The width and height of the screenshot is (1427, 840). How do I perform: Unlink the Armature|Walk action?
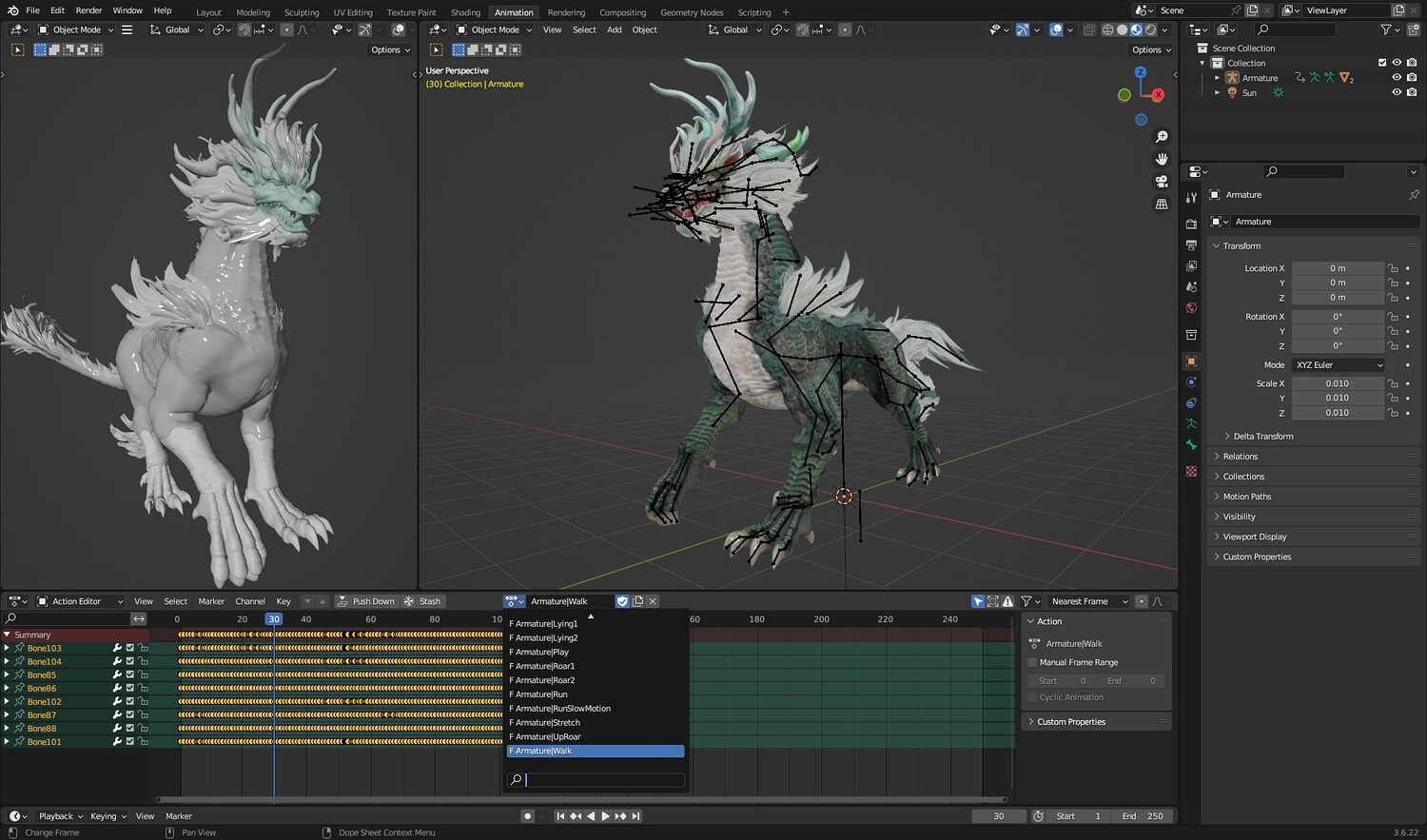653,601
